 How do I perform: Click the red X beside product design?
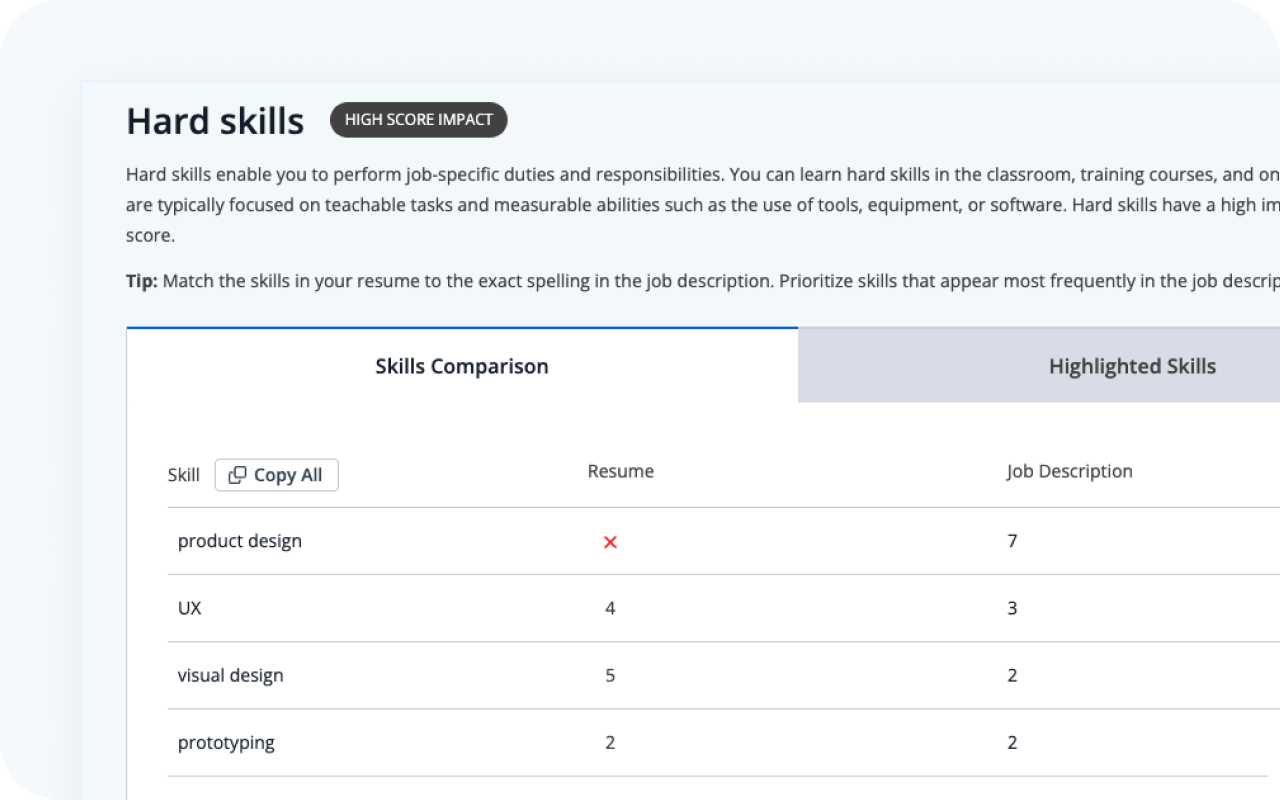[x=610, y=541]
